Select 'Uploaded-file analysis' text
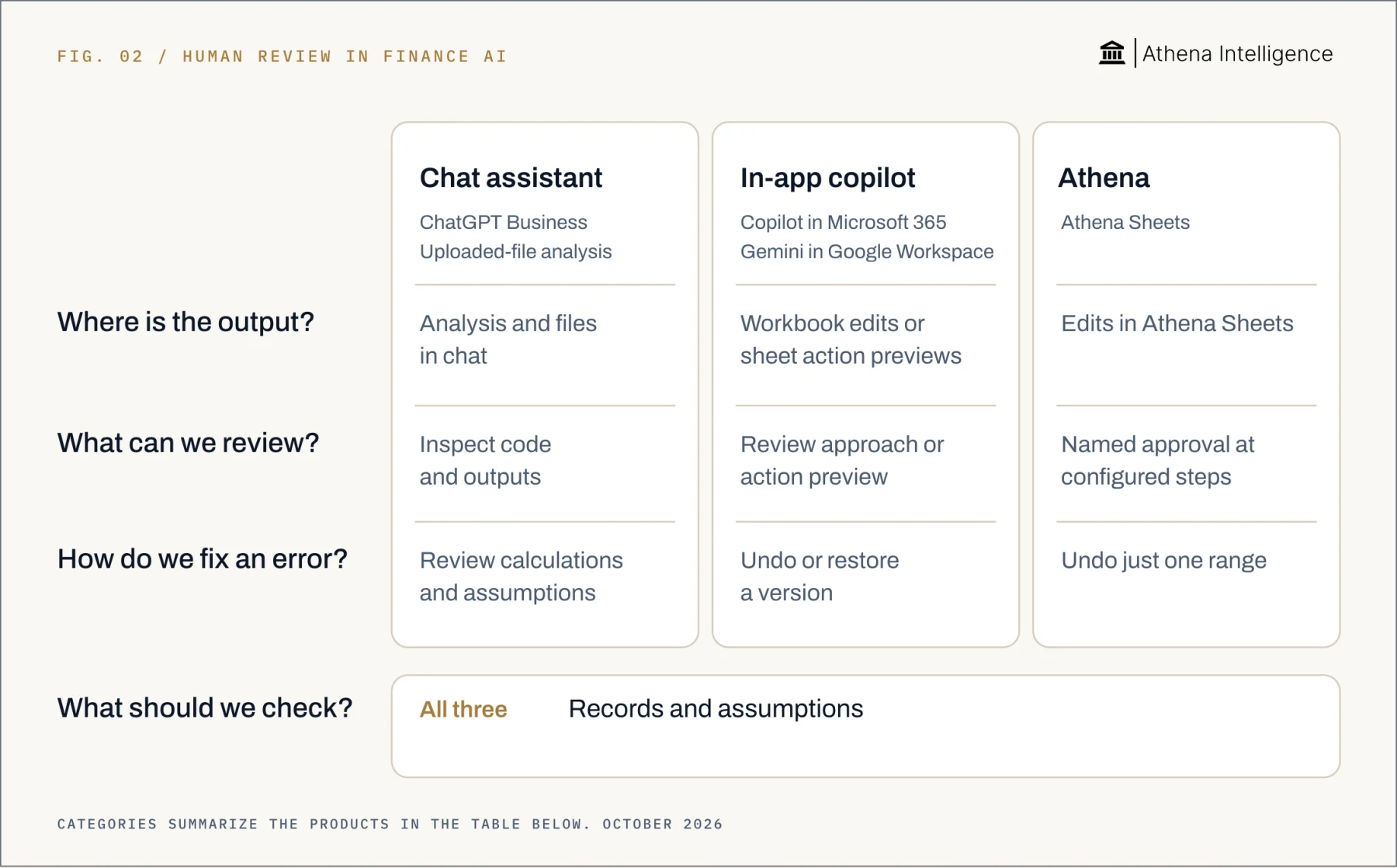 pyautogui.click(x=515, y=251)
